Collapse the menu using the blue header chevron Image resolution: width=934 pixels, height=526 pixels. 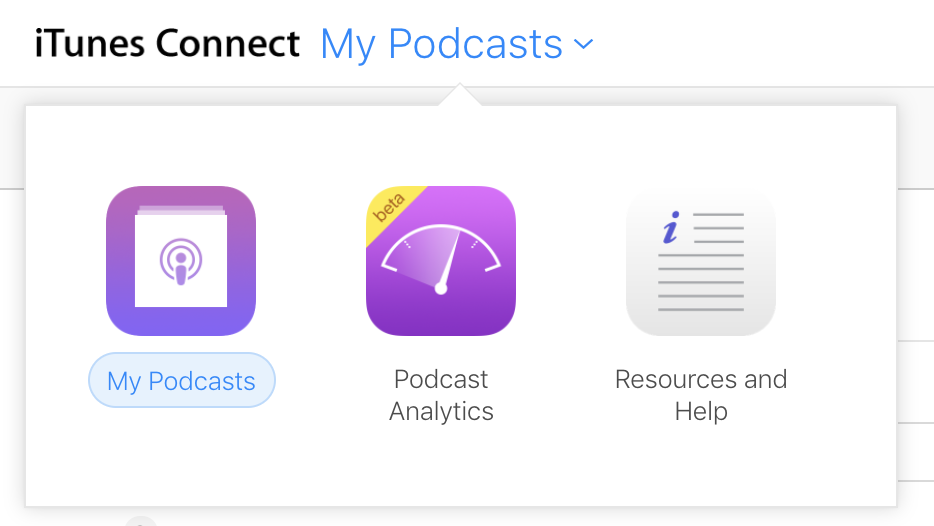click(584, 44)
